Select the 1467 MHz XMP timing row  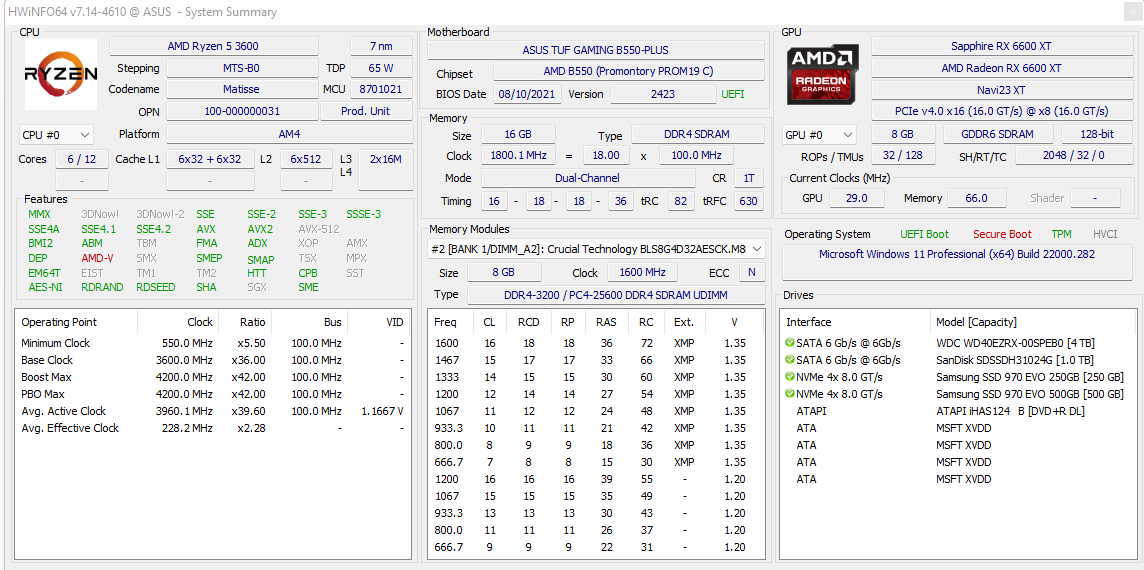tap(595, 360)
